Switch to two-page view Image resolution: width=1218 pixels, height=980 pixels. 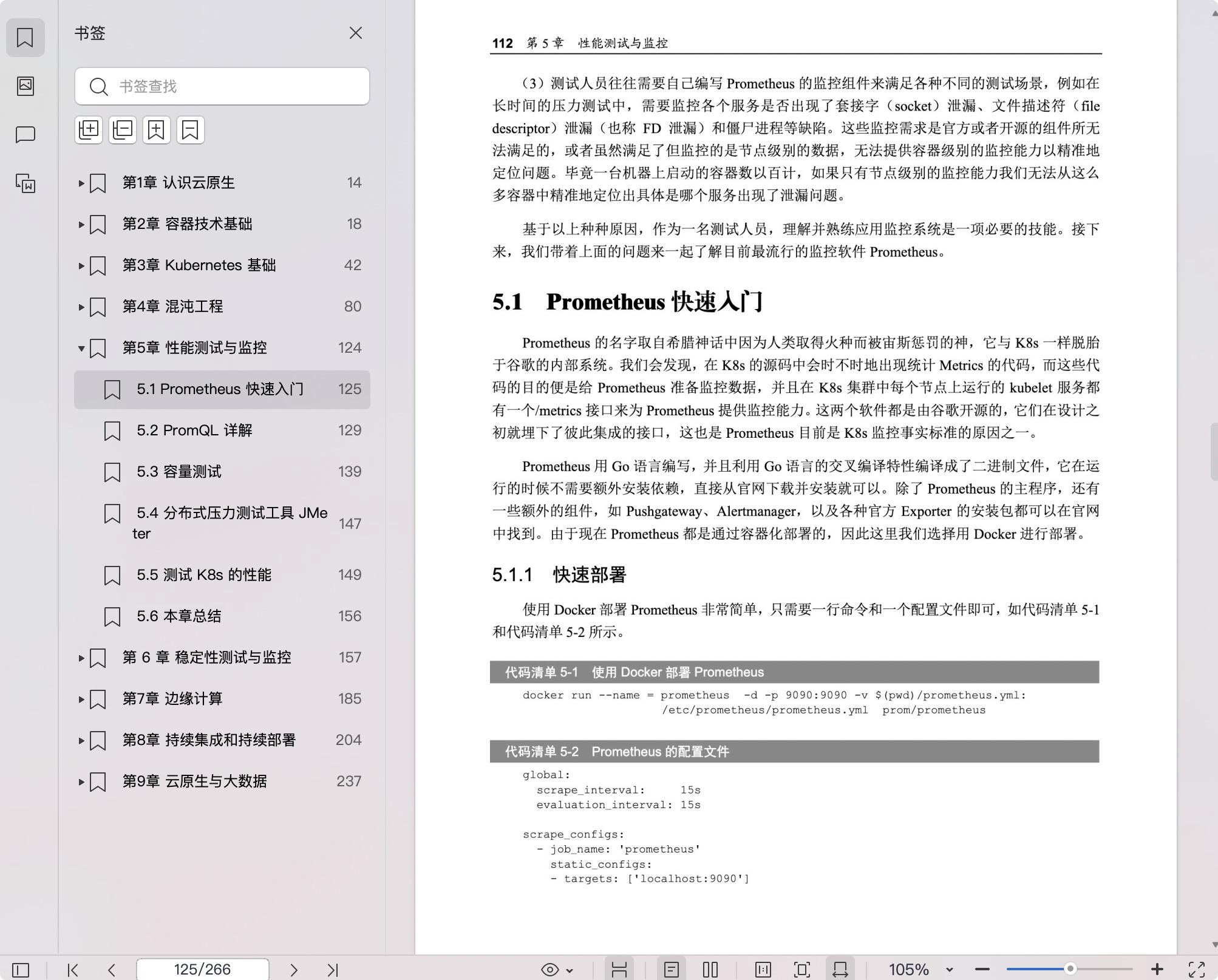coord(710,970)
